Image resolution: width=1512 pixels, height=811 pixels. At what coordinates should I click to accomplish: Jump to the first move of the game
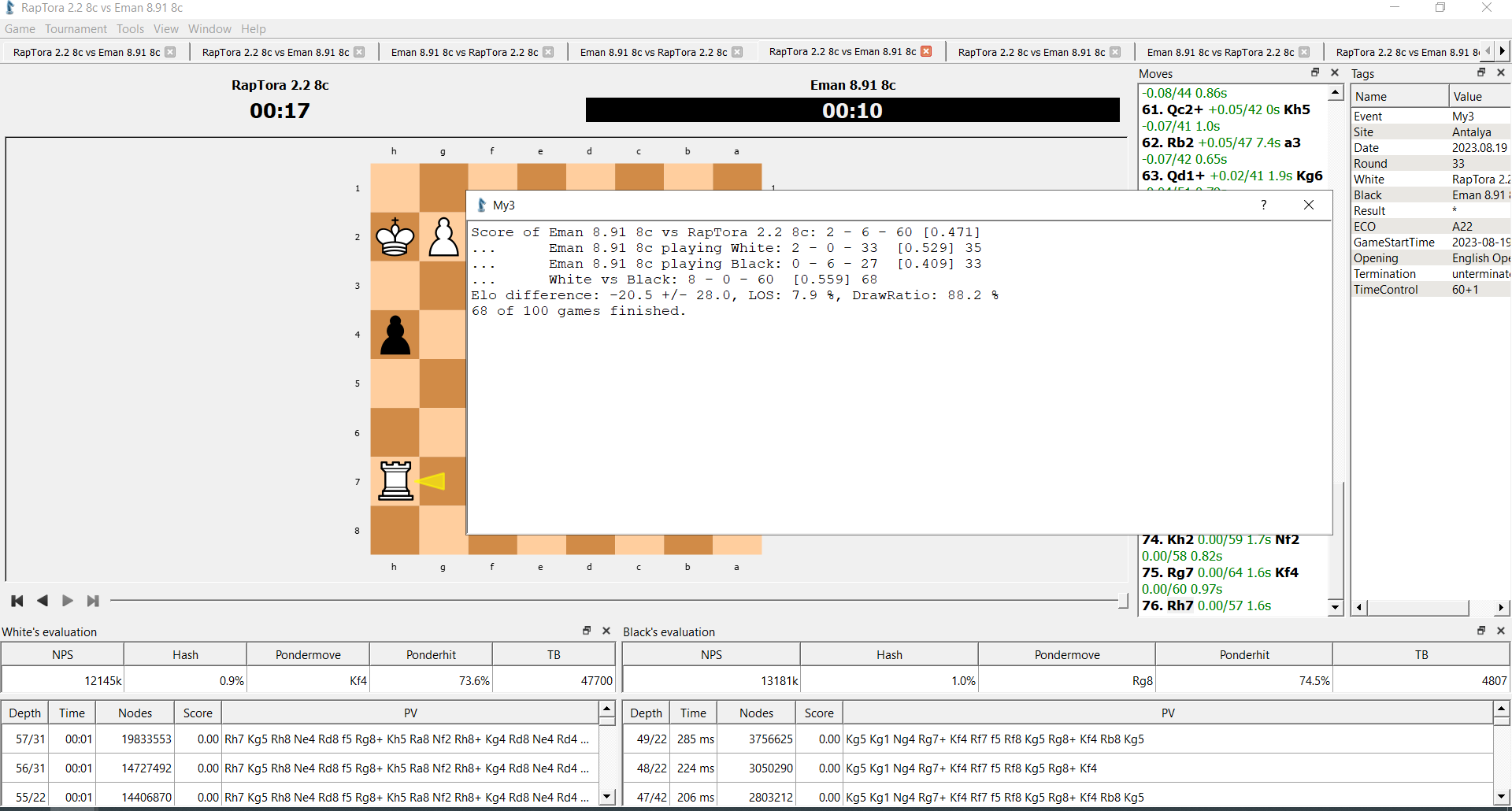[x=17, y=601]
